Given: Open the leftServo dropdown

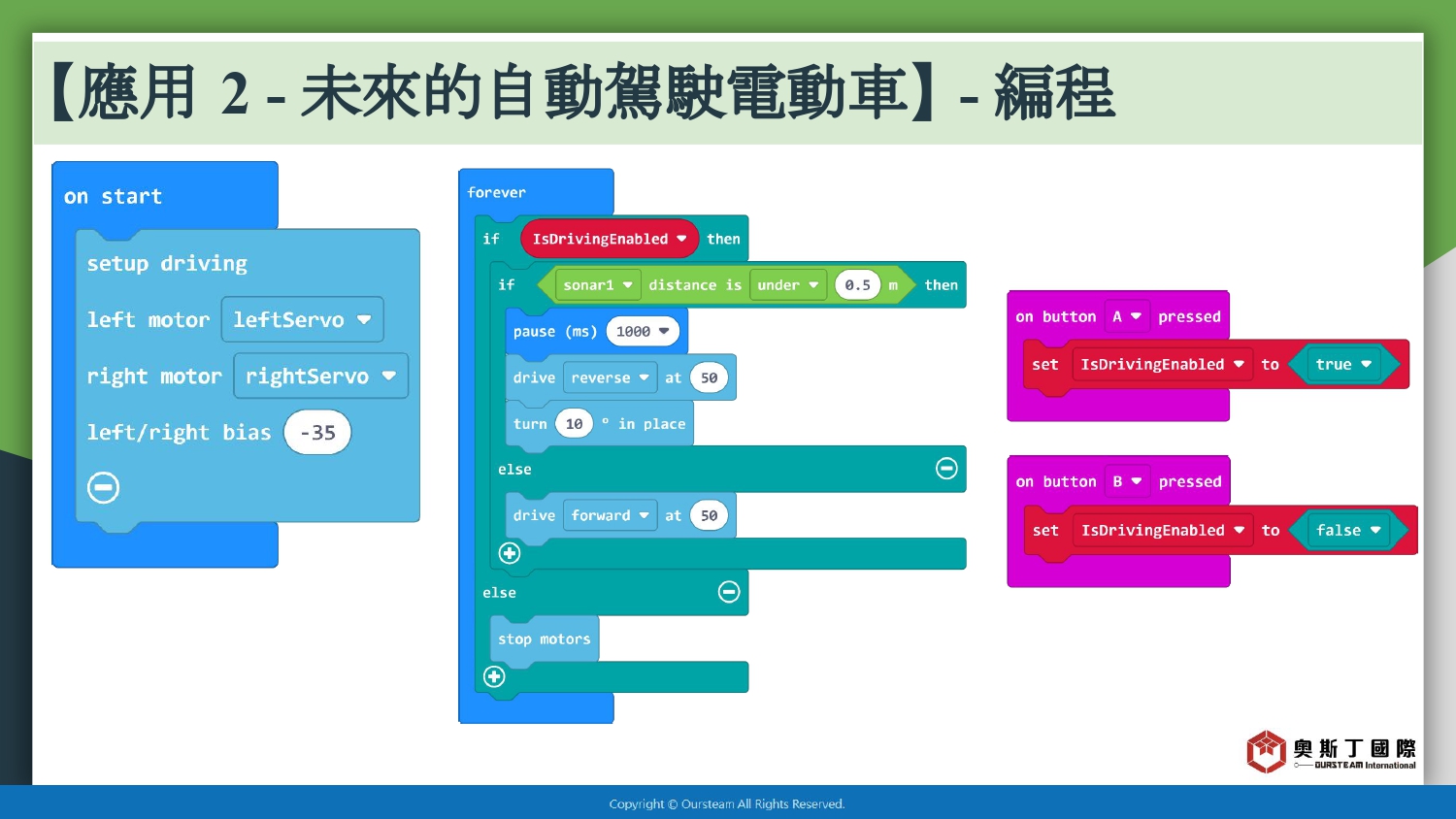Looking at the screenshot, I should coord(303,319).
